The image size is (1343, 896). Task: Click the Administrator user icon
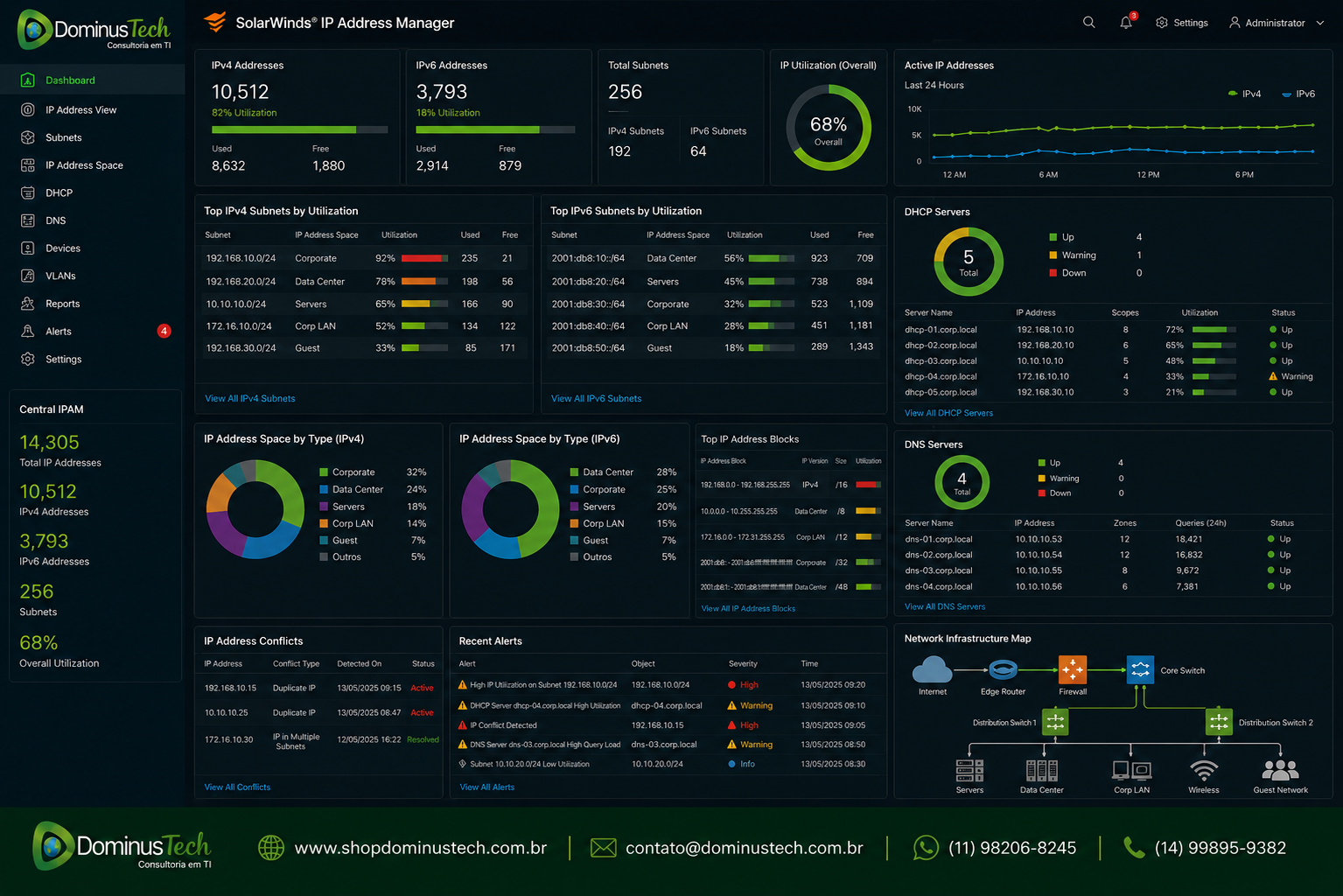click(1235, 23)
